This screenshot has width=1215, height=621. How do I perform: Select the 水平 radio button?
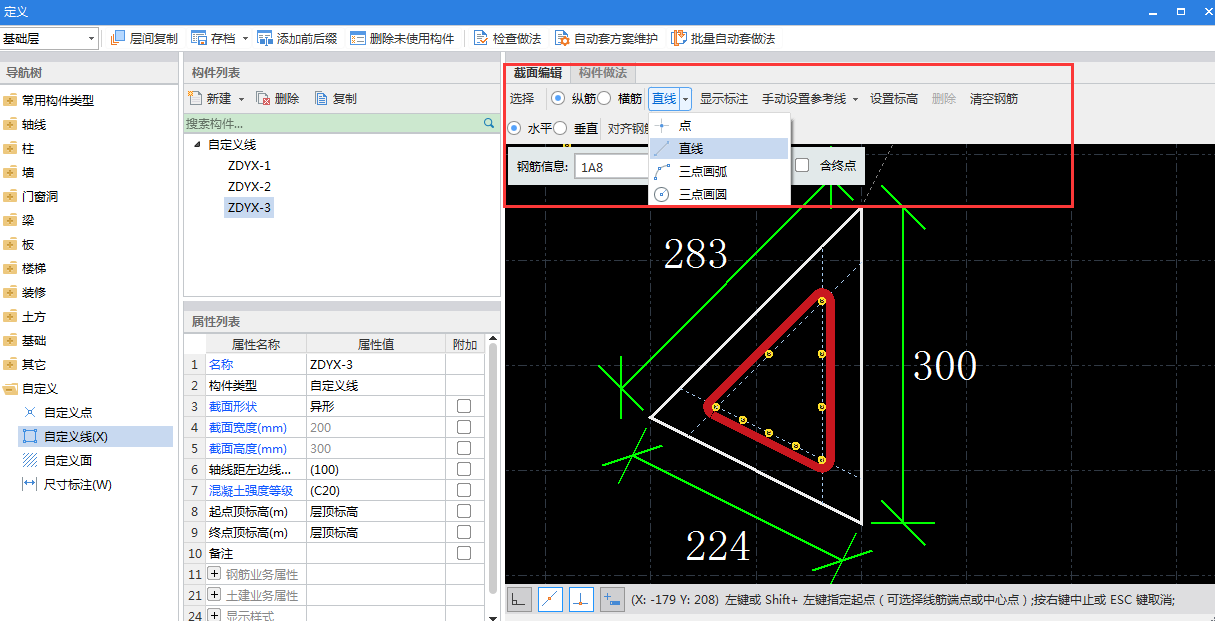click(515, 128)
